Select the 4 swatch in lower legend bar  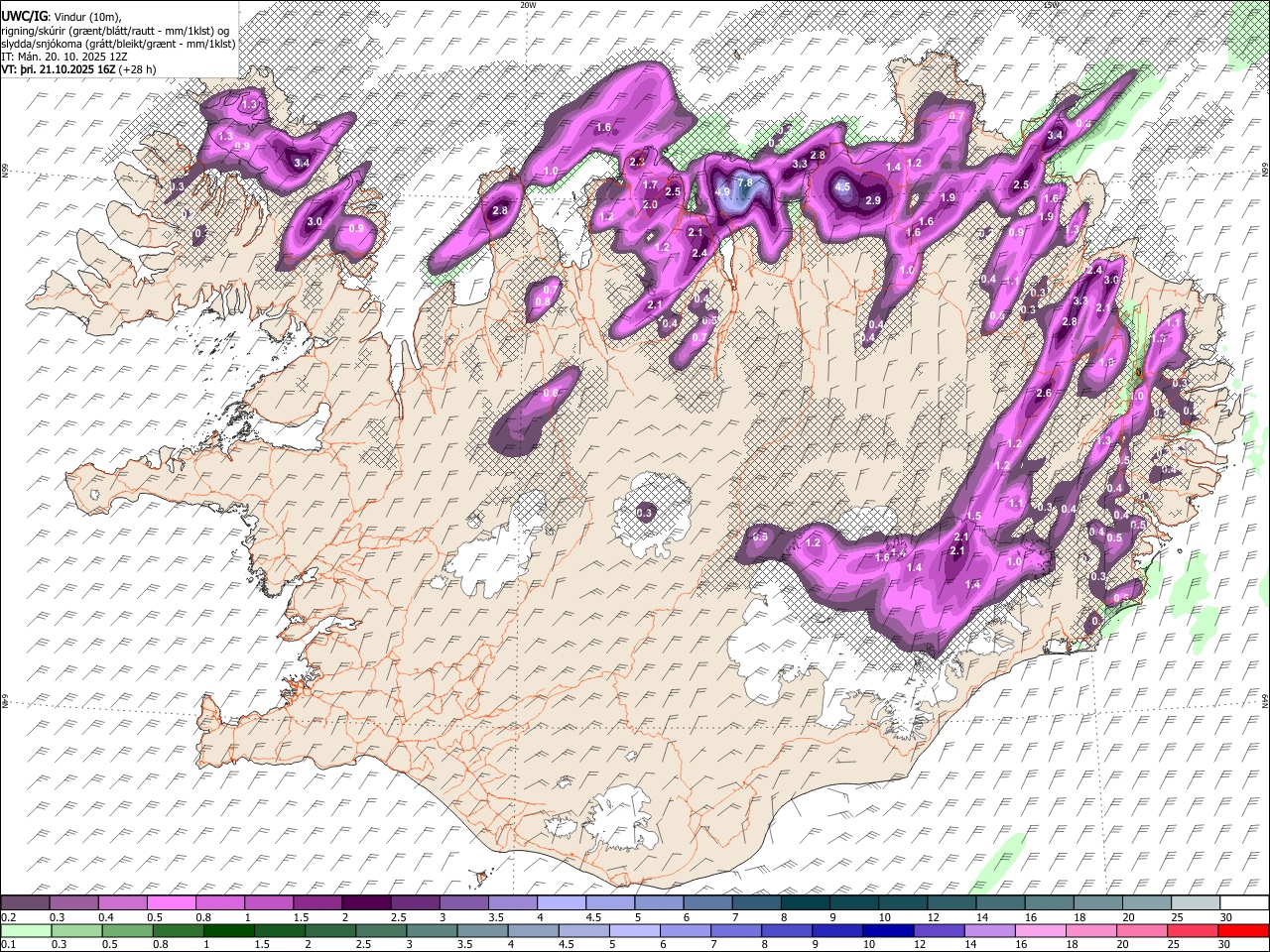pyautogui.click(x=533, y=930)
